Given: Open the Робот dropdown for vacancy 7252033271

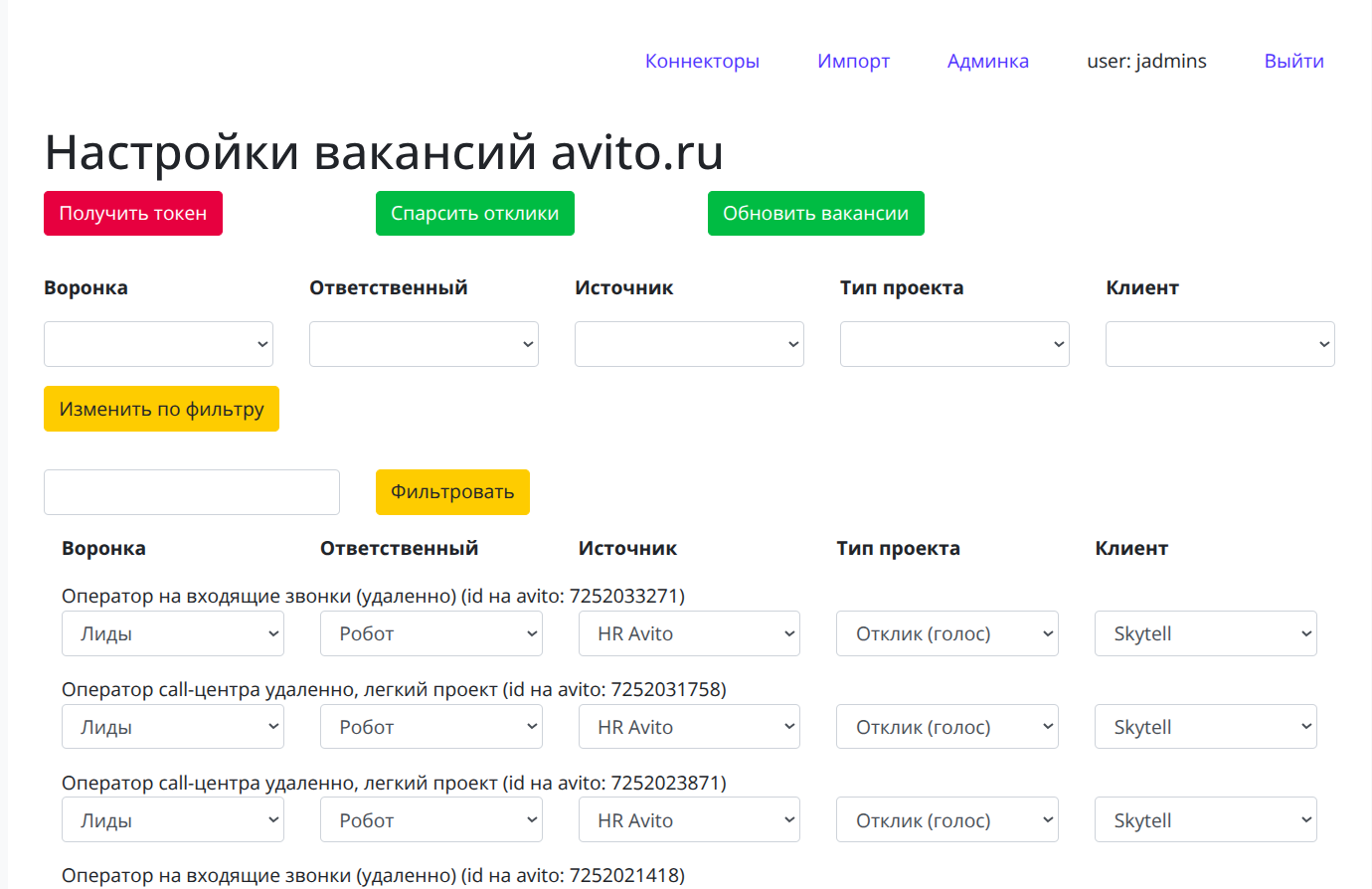Looking at the screenshot, I should click(431, 633).
